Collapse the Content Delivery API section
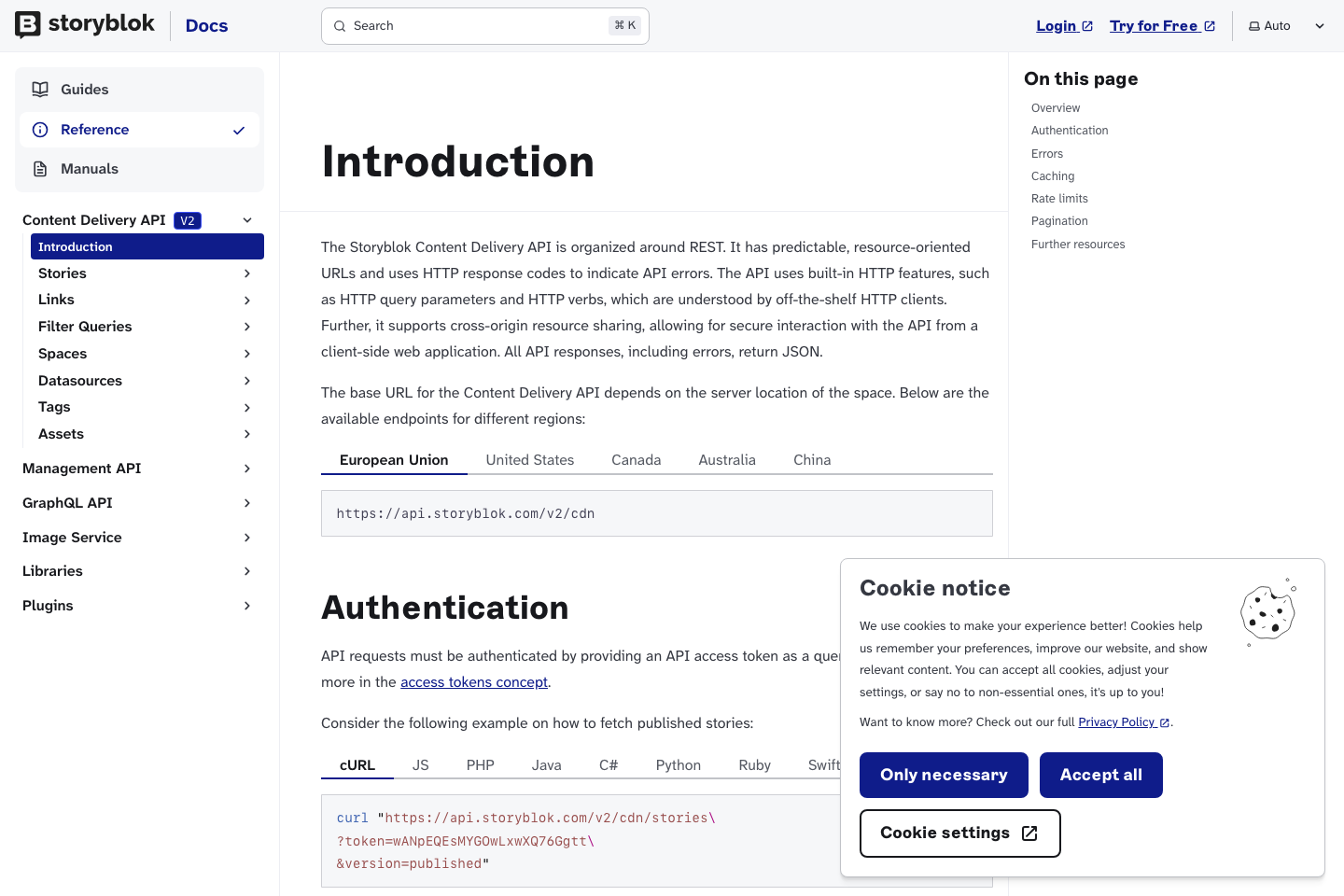This screenshot has width=1344, height=896. tap(247, 219)
